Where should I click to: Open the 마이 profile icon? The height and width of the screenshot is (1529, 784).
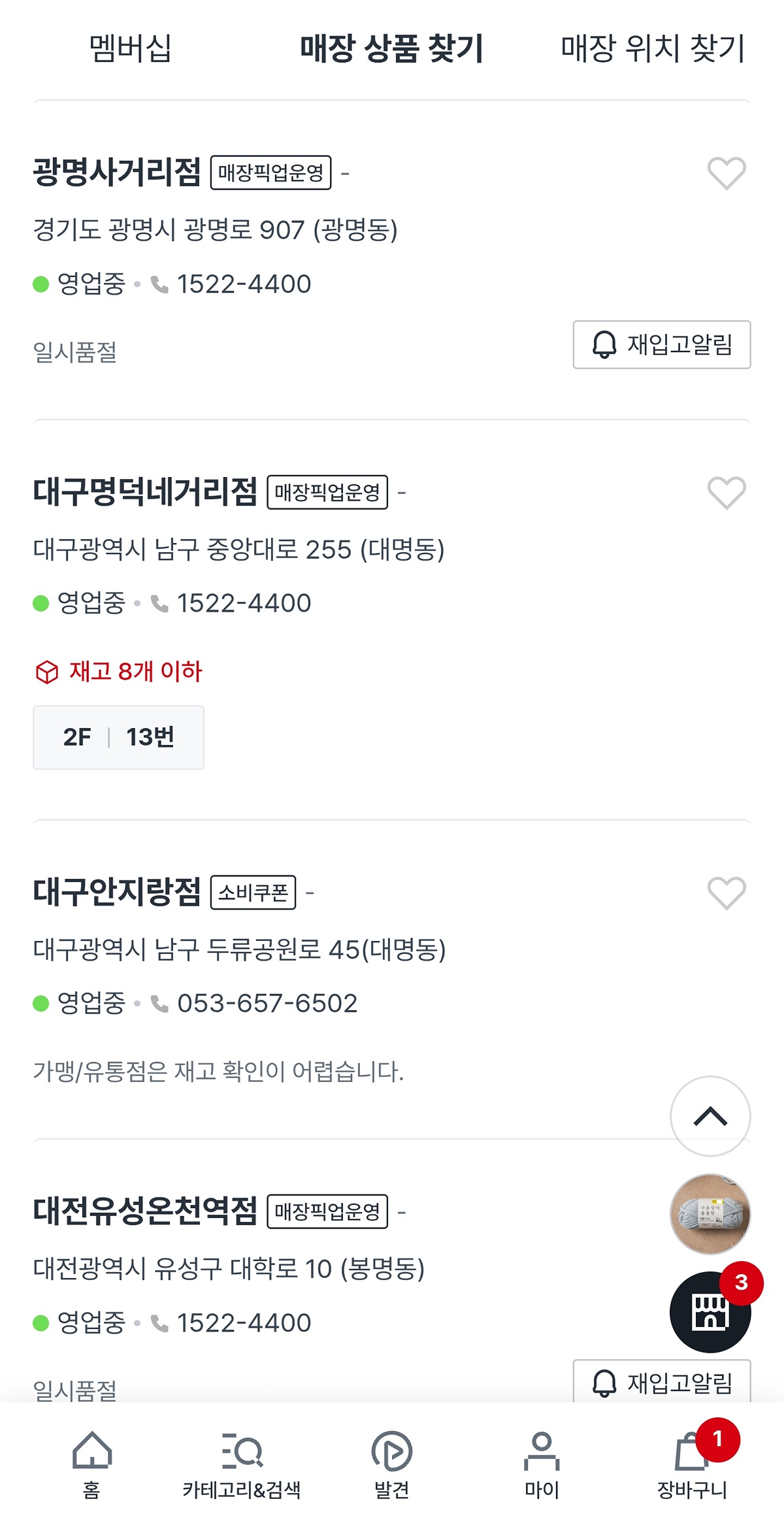542,1452
